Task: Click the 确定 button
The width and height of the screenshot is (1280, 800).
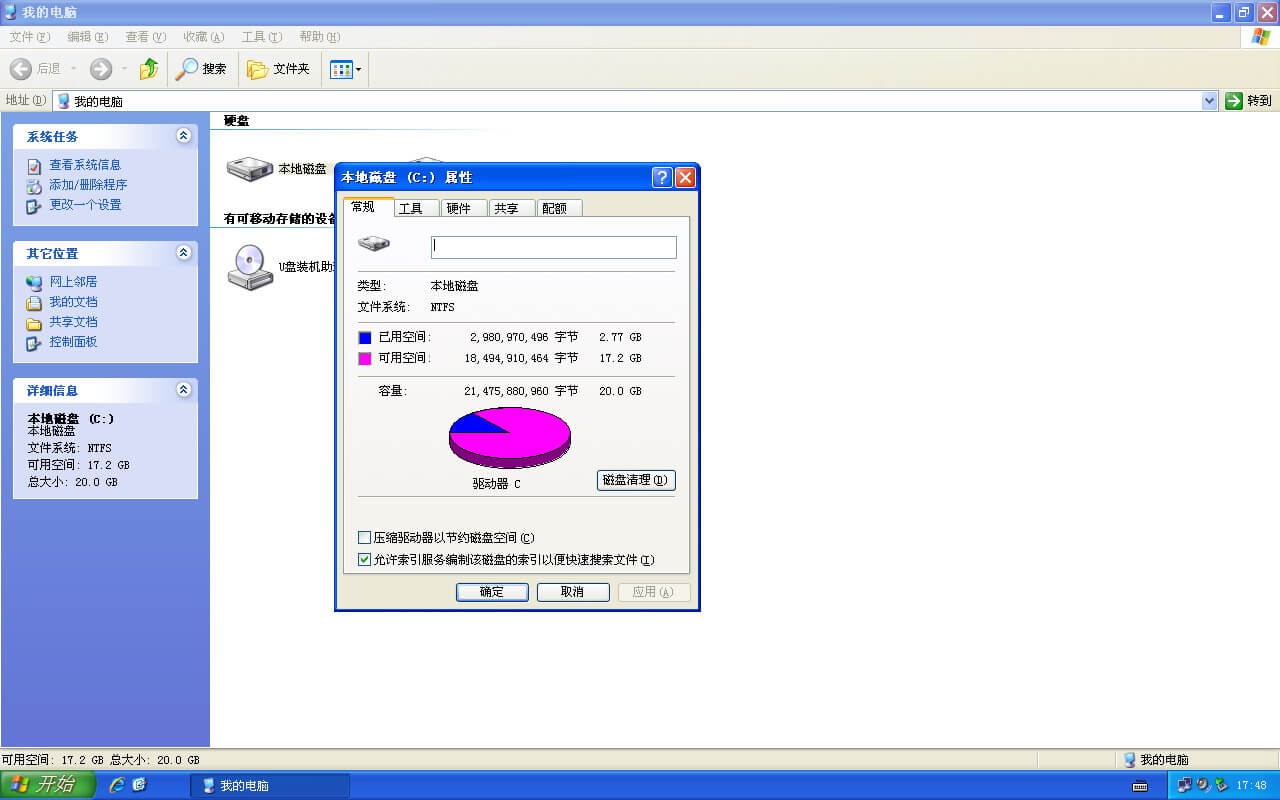Action: pyautogui.click(x=492, y=592)
